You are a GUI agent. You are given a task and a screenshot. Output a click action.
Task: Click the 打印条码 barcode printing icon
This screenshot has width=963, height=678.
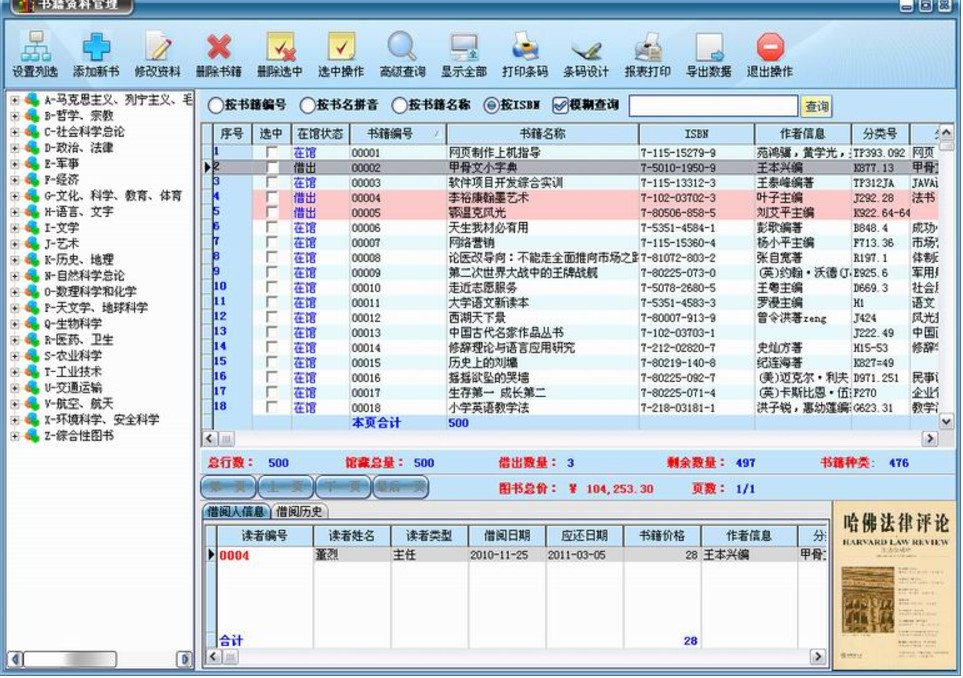(x=527, y=52)
